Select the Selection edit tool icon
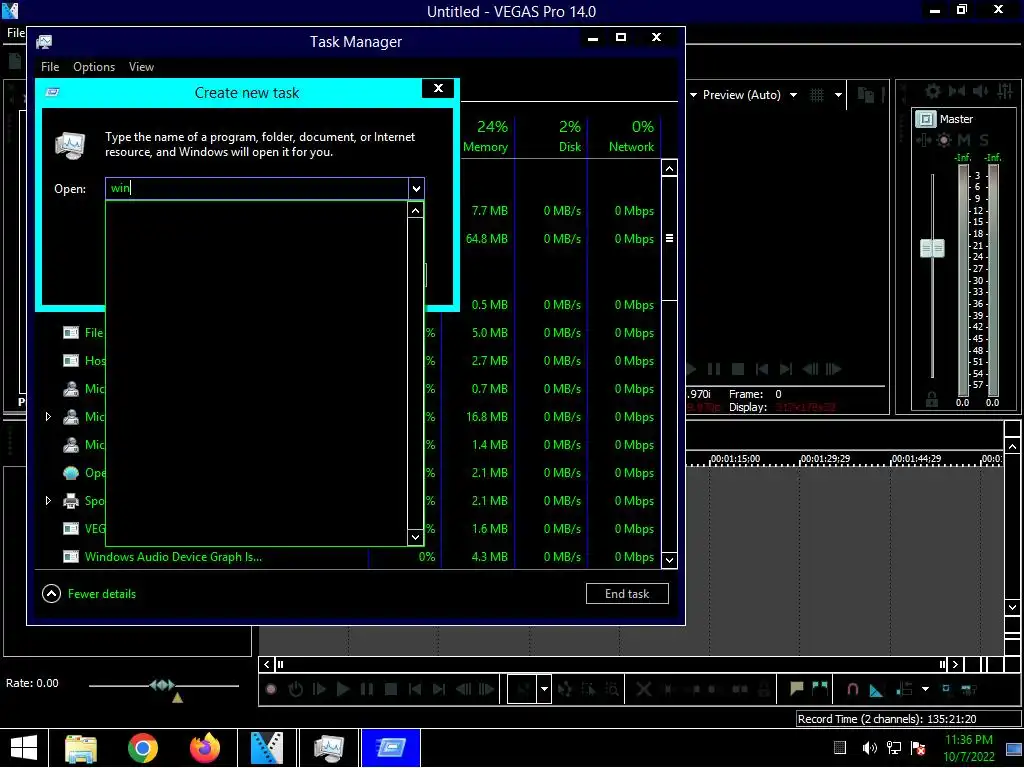The height and width of the screenshot is (768, 1024). 588,689
